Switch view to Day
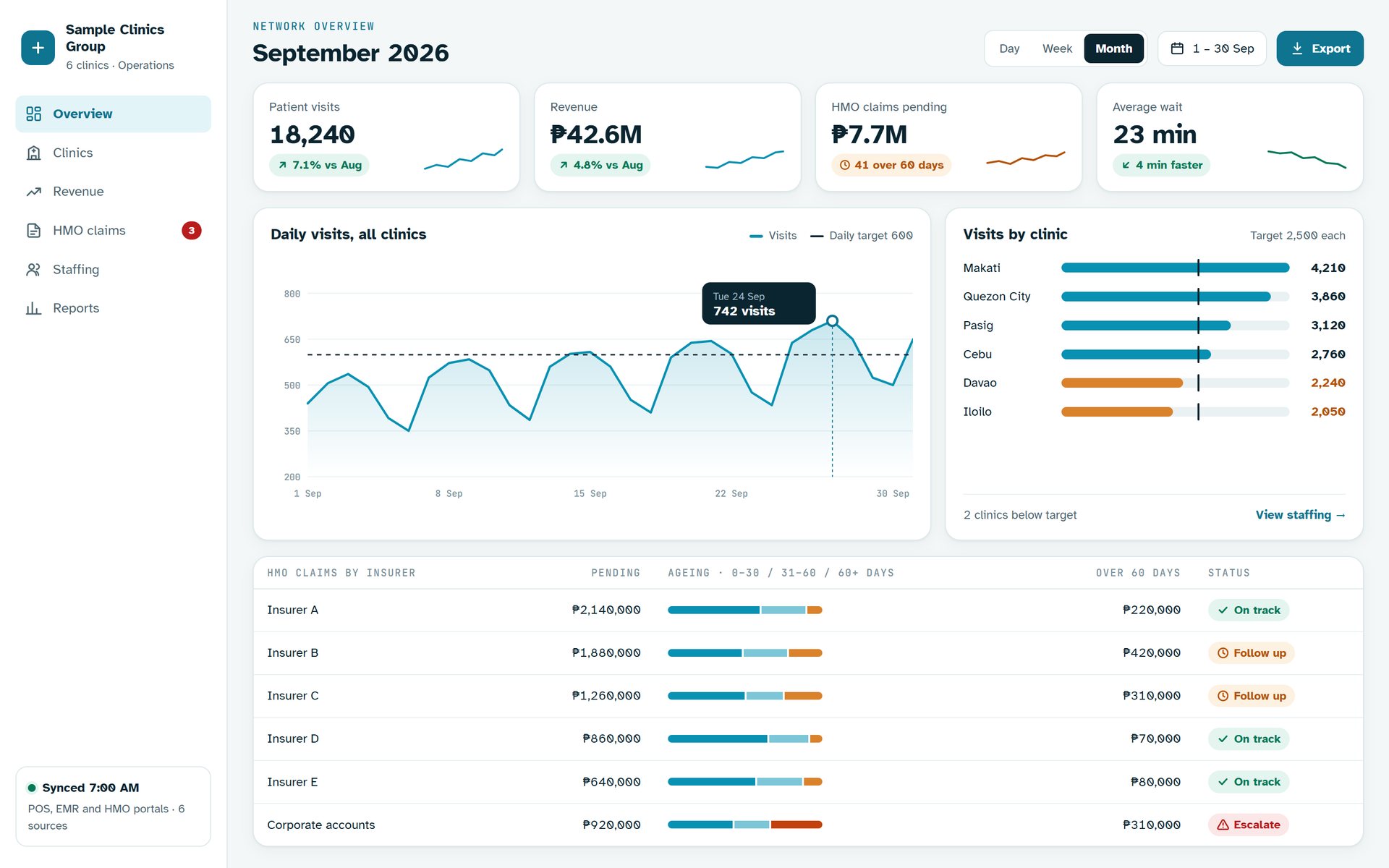 (1009, 48)
